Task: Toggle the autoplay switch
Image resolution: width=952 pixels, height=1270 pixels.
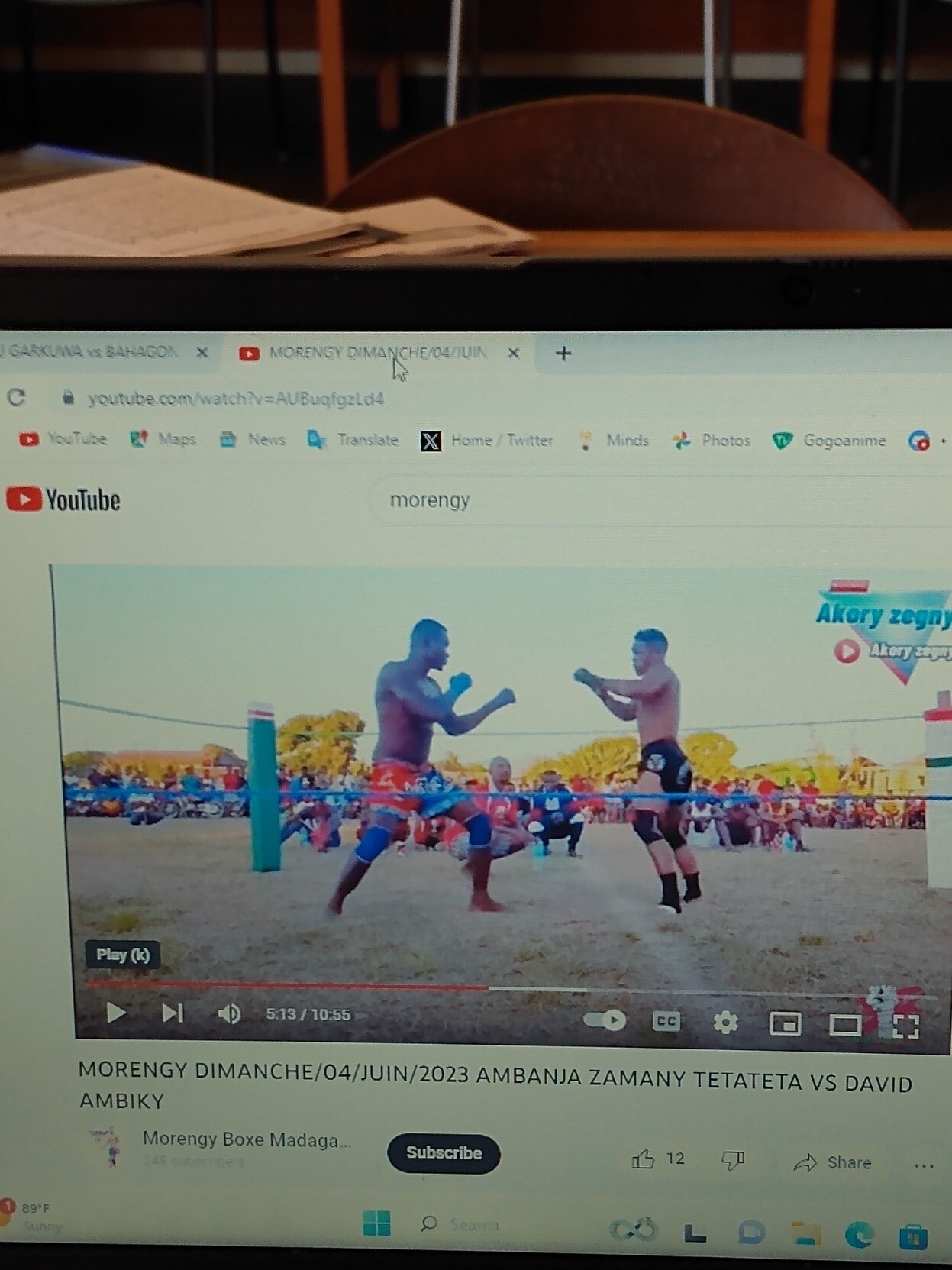Action: (x=605, y=1020)
